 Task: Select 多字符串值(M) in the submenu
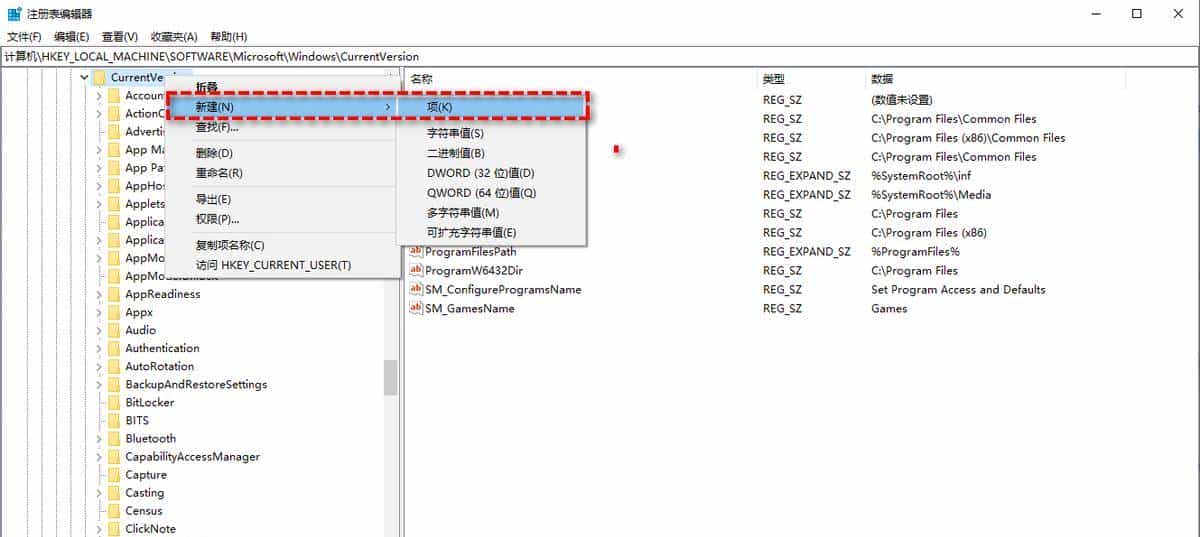pyautogui.click(x=491, y=213)
